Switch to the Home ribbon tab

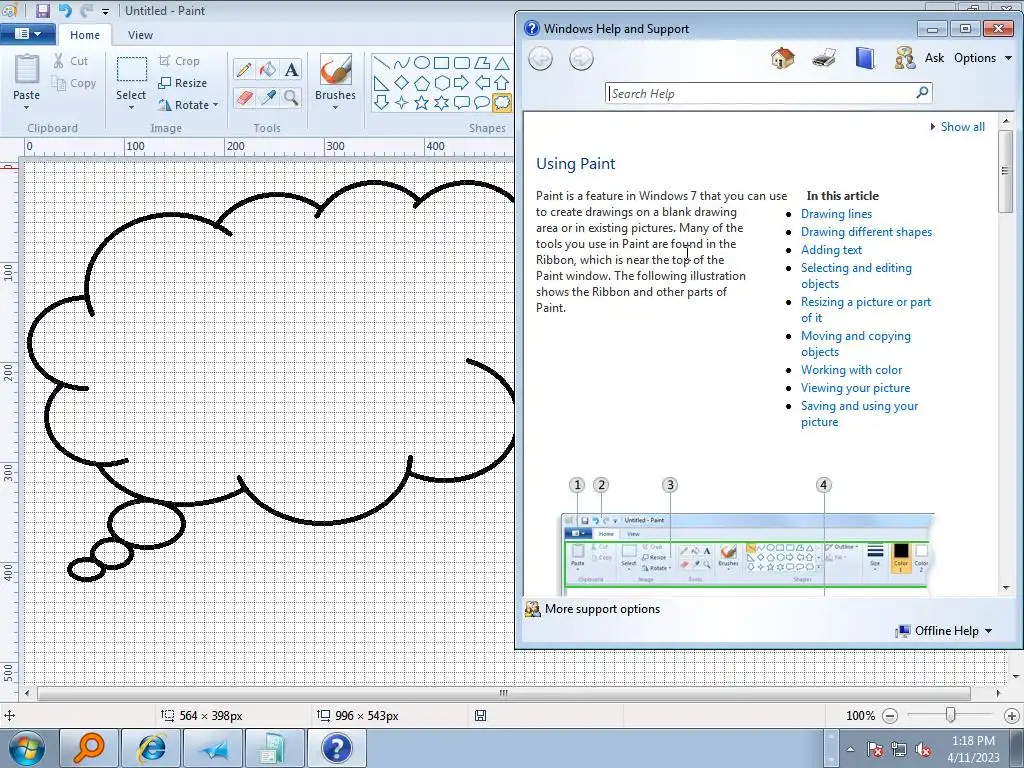85,35
